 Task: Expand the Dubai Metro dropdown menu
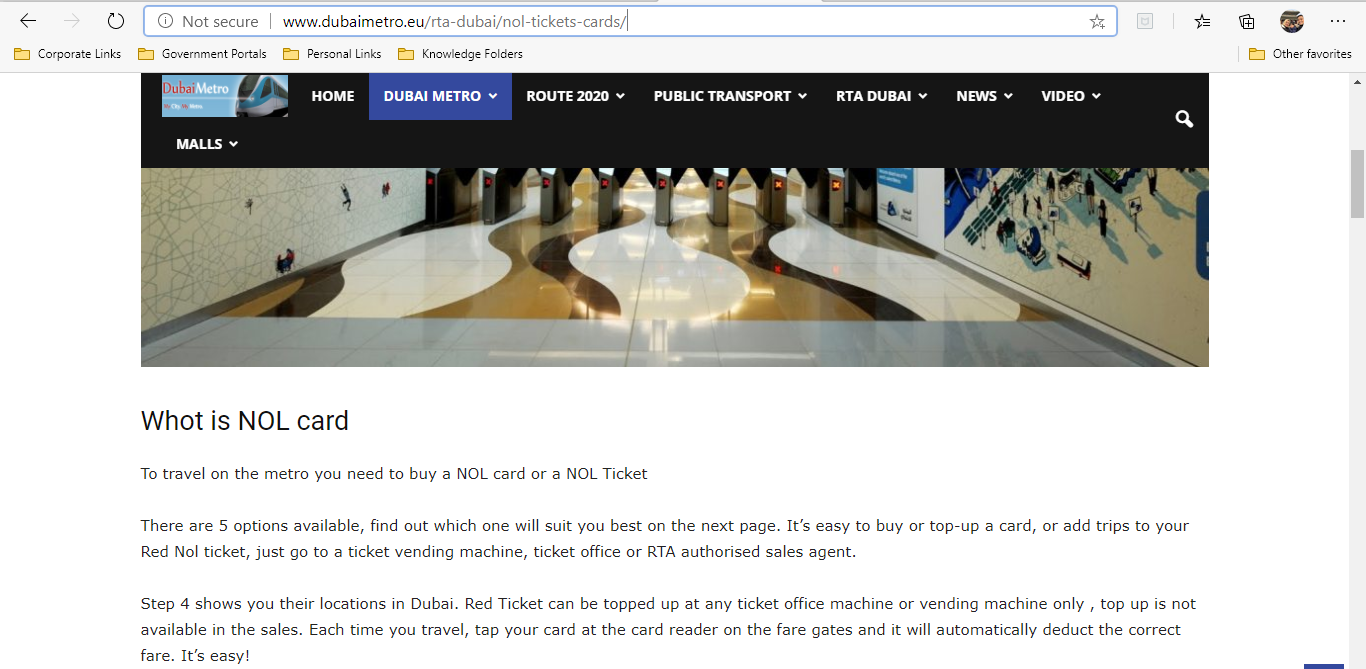pos(440,96)
